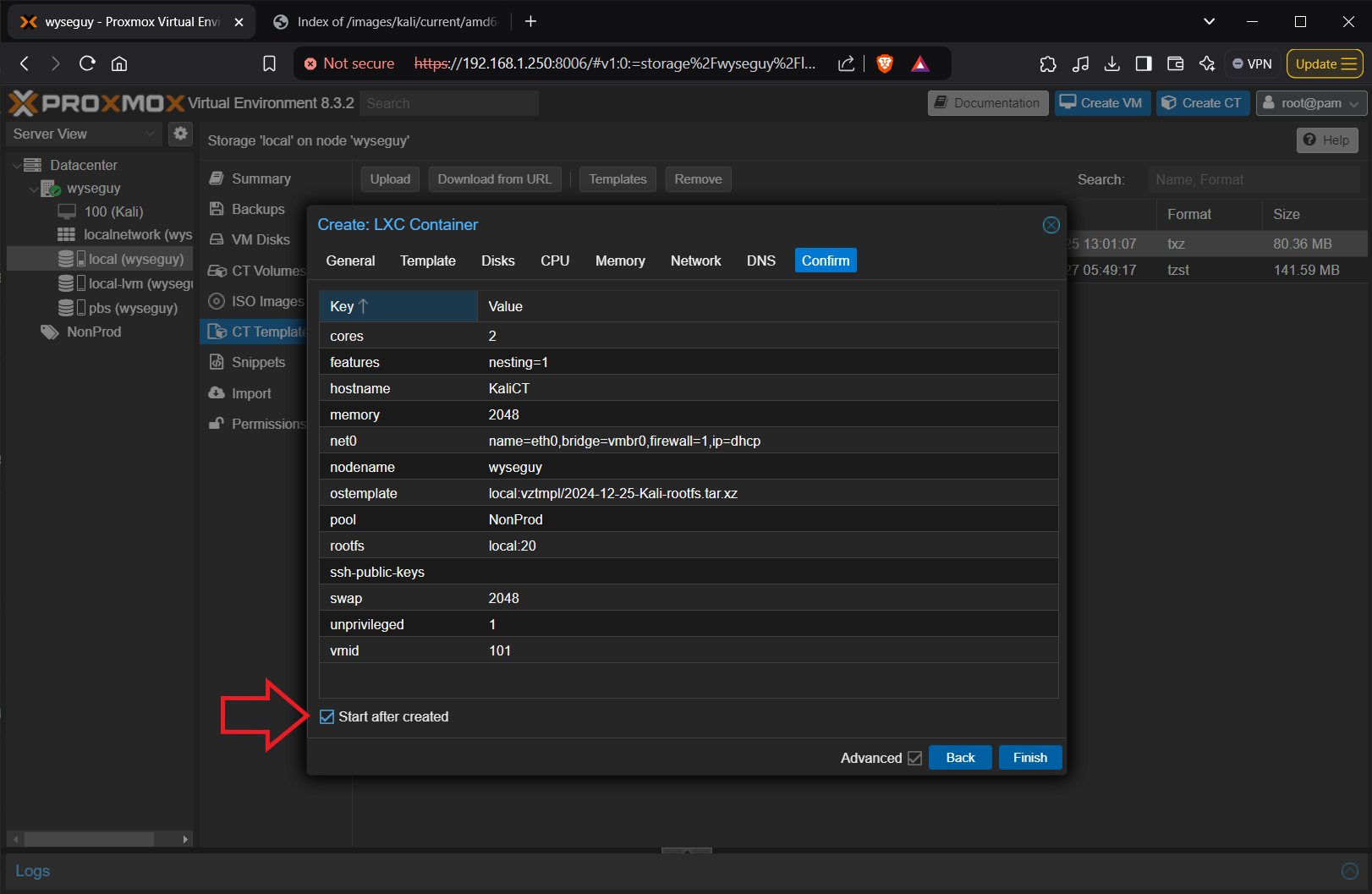Image resolution: width=1372 pixels, height=894 pixels.
Task: Focus the Name, Format search field
Action: (1254, 179)
